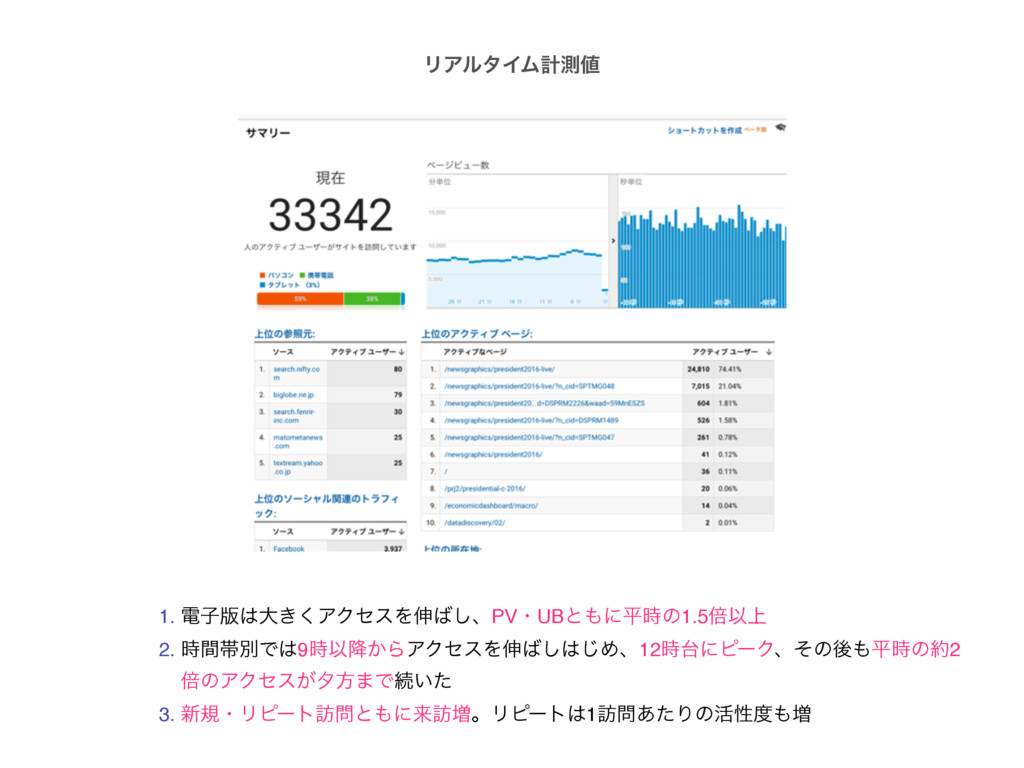
Task: Open 上位のアクティブ ページ heading link
Action: (477, 334)
